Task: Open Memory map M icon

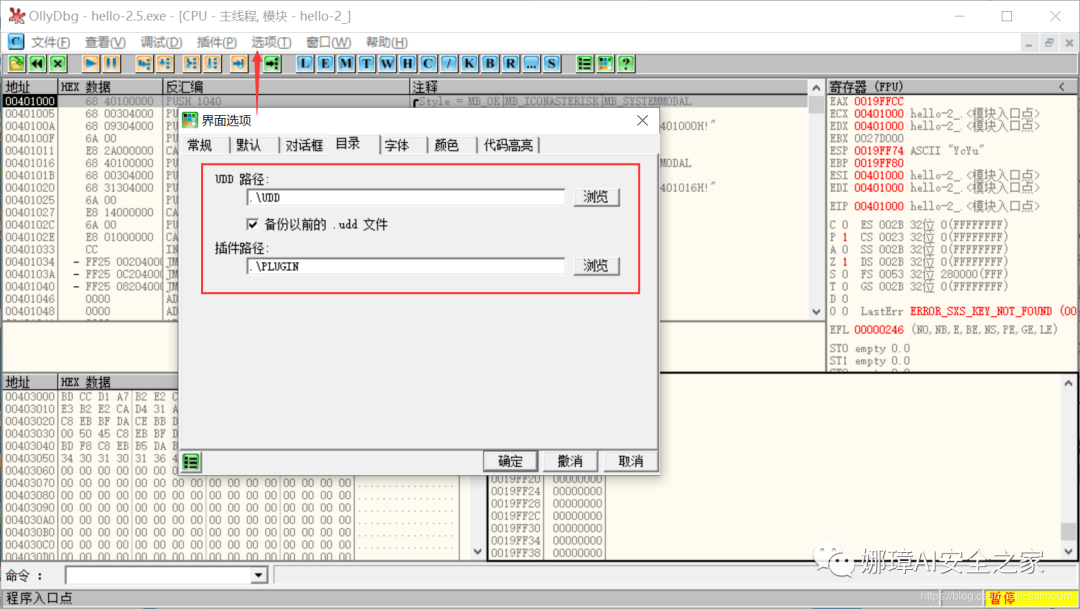Action: pyautogui.click(x=346, y=64)
